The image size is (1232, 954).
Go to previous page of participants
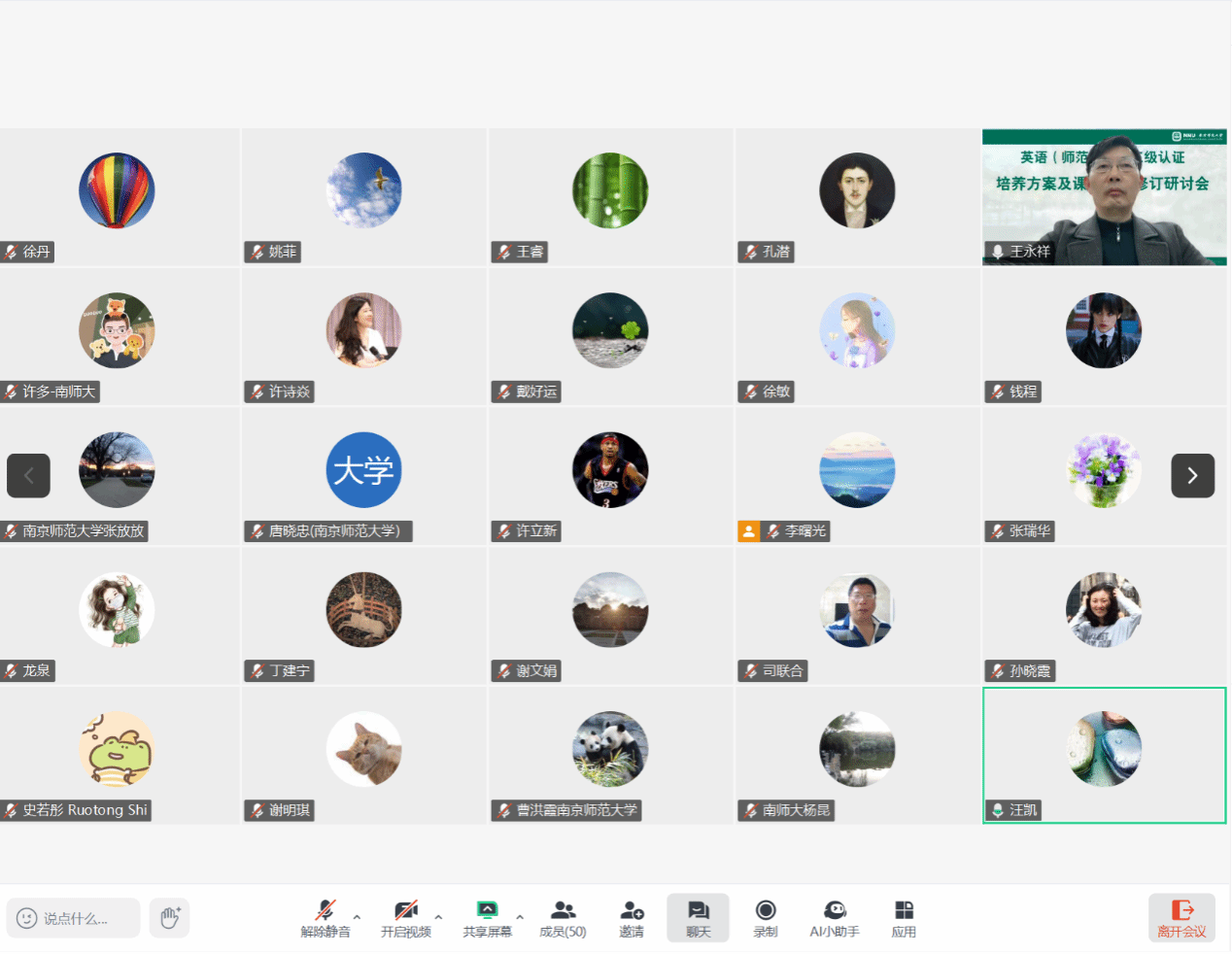coord(28,476)
